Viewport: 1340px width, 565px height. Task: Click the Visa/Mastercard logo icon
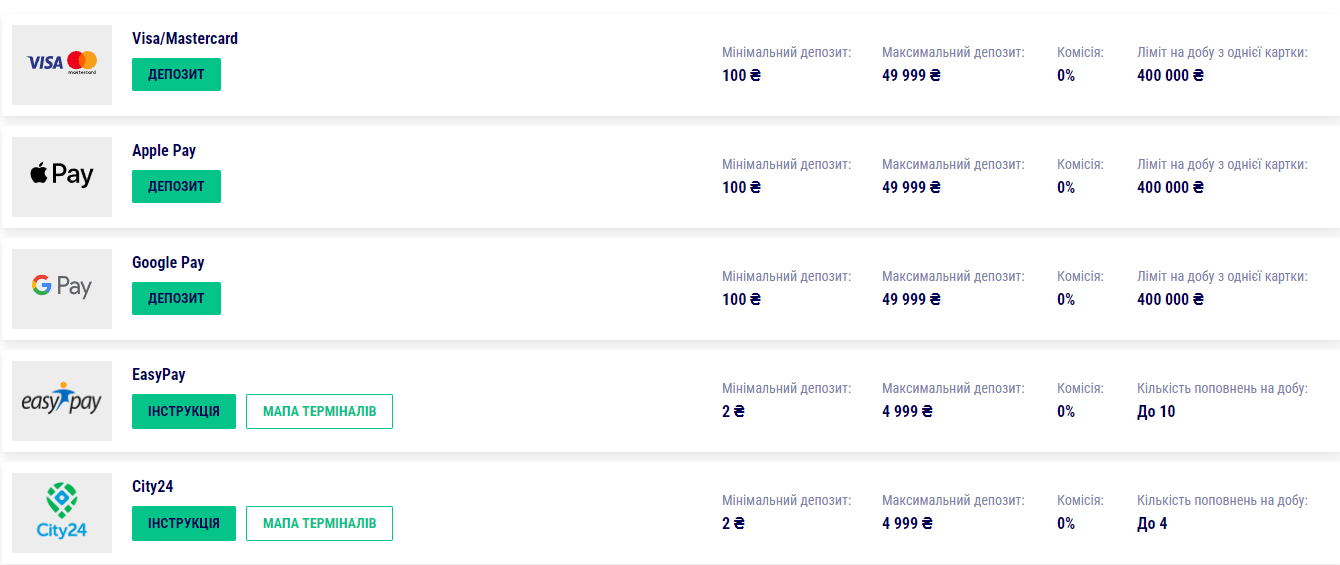(62, 64)
